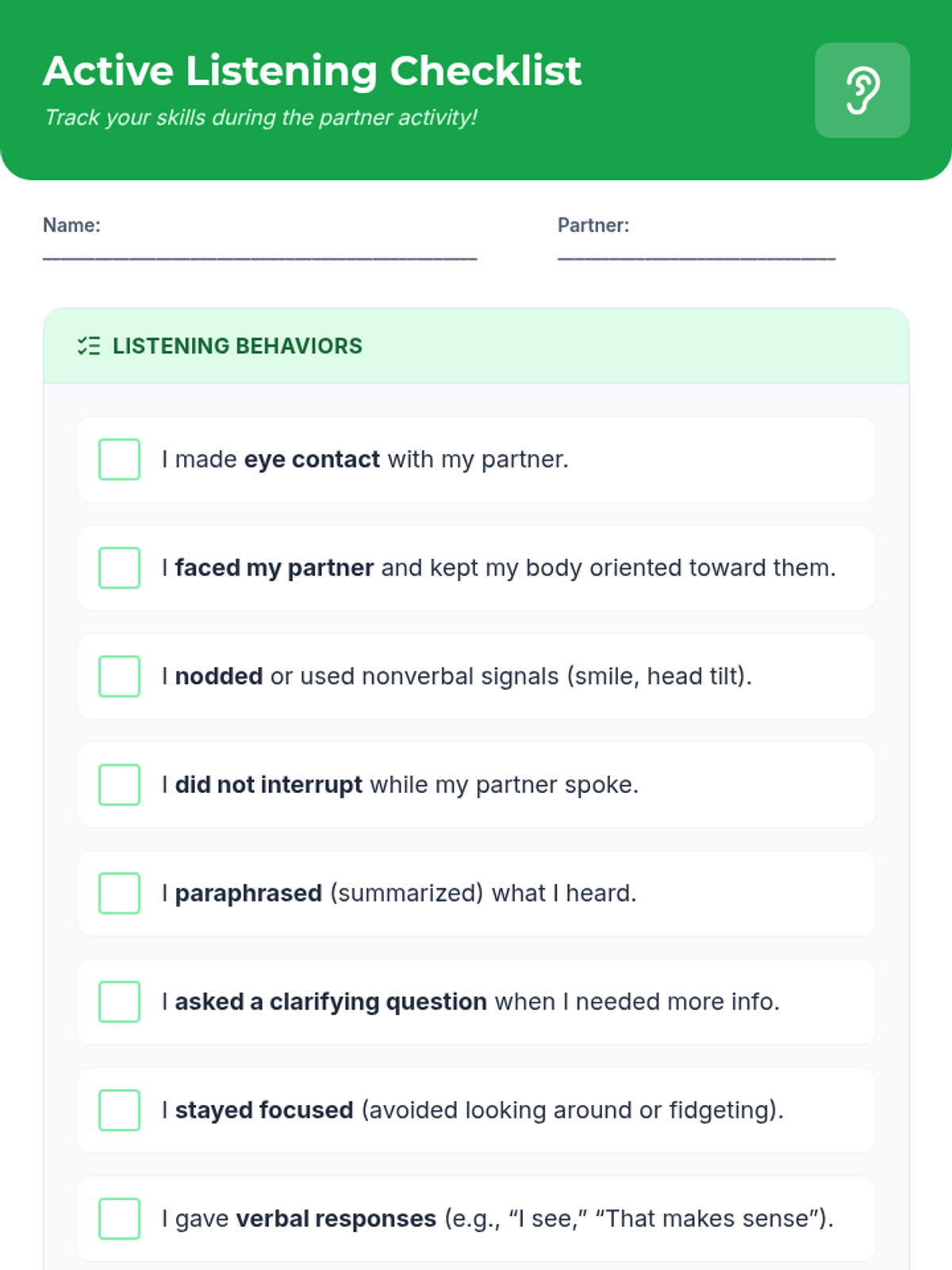Click the Partner entry line

click(696, 254)
